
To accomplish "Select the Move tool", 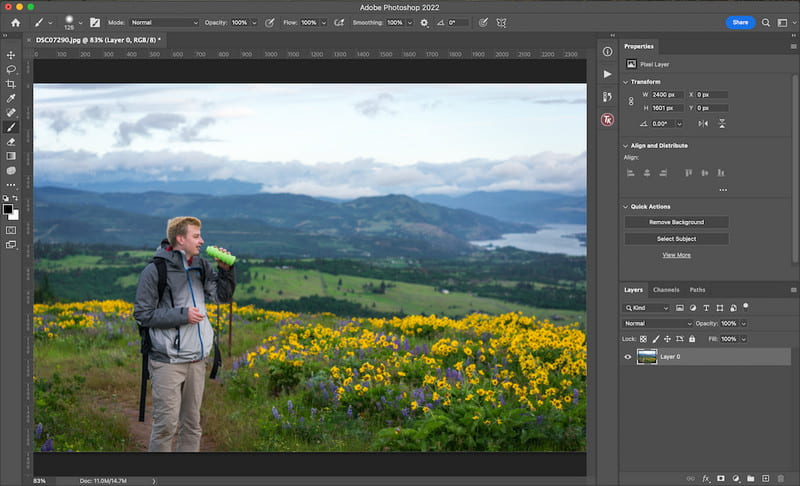I will pos(11,55).
